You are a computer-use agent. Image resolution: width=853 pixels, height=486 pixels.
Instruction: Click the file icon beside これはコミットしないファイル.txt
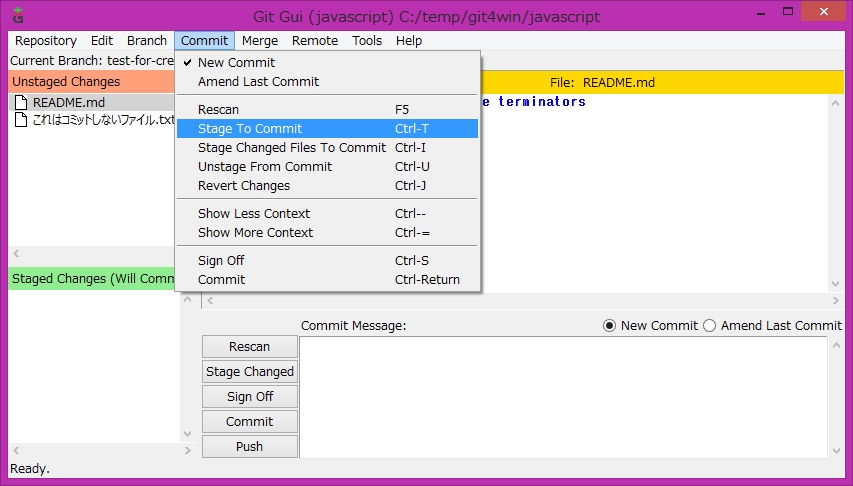(x=21, y=120)
